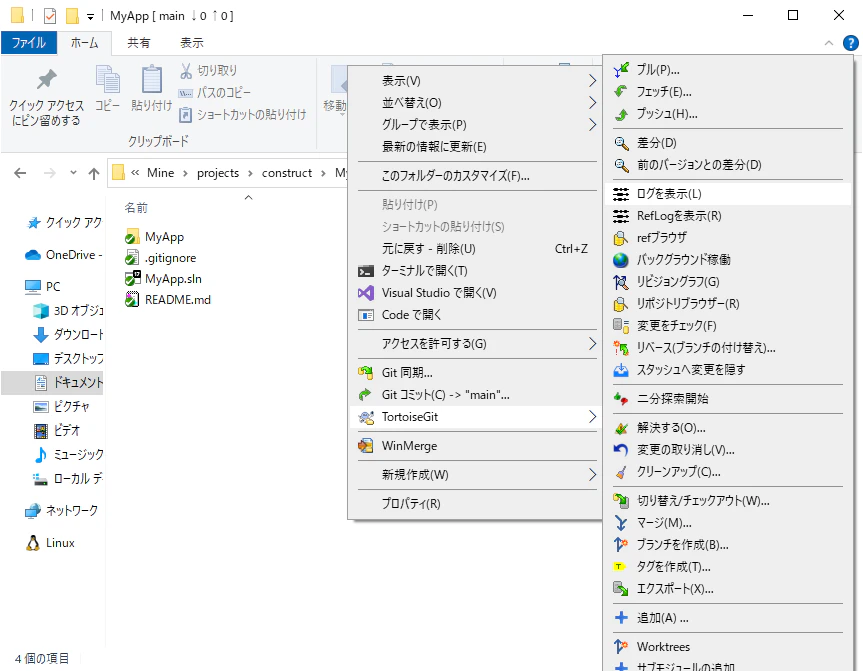Open Diff (差分) via its magnifier icon
This screenshot has height=671, width=863.
621,143
